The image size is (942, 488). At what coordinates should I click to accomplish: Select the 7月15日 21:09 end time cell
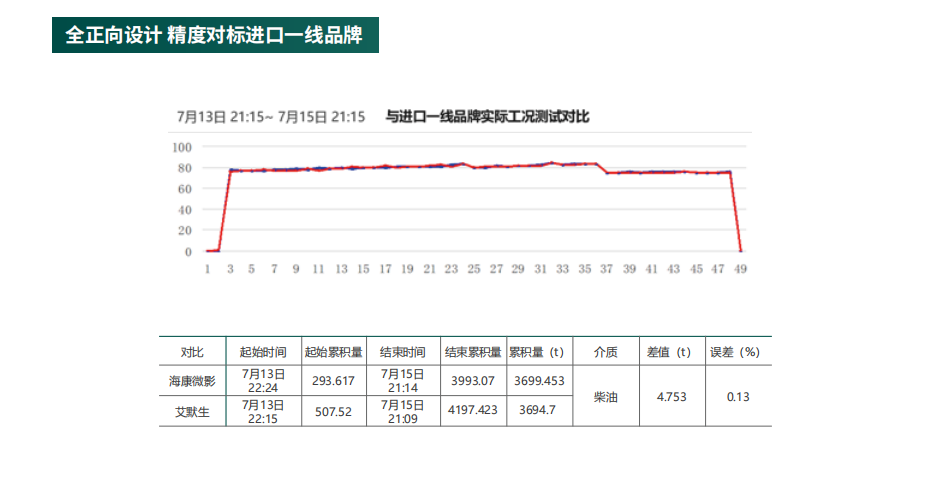click(x=403, y=411)
